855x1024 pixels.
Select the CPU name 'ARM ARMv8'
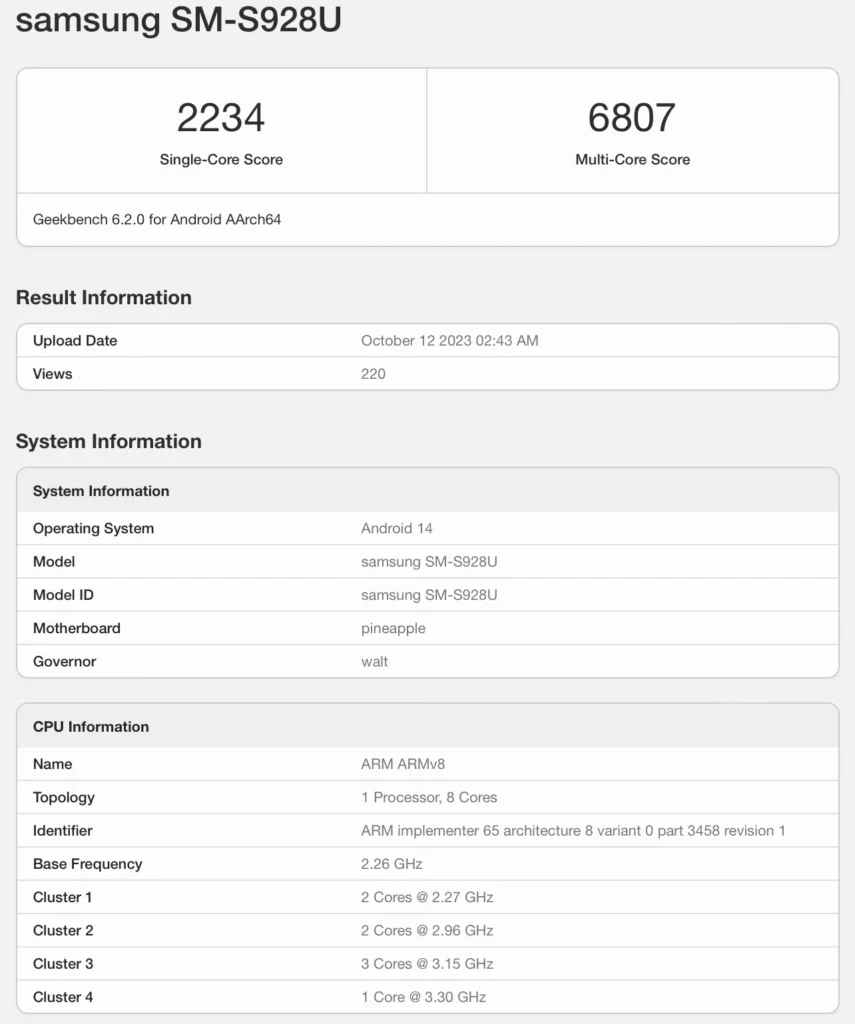[403, 764]
